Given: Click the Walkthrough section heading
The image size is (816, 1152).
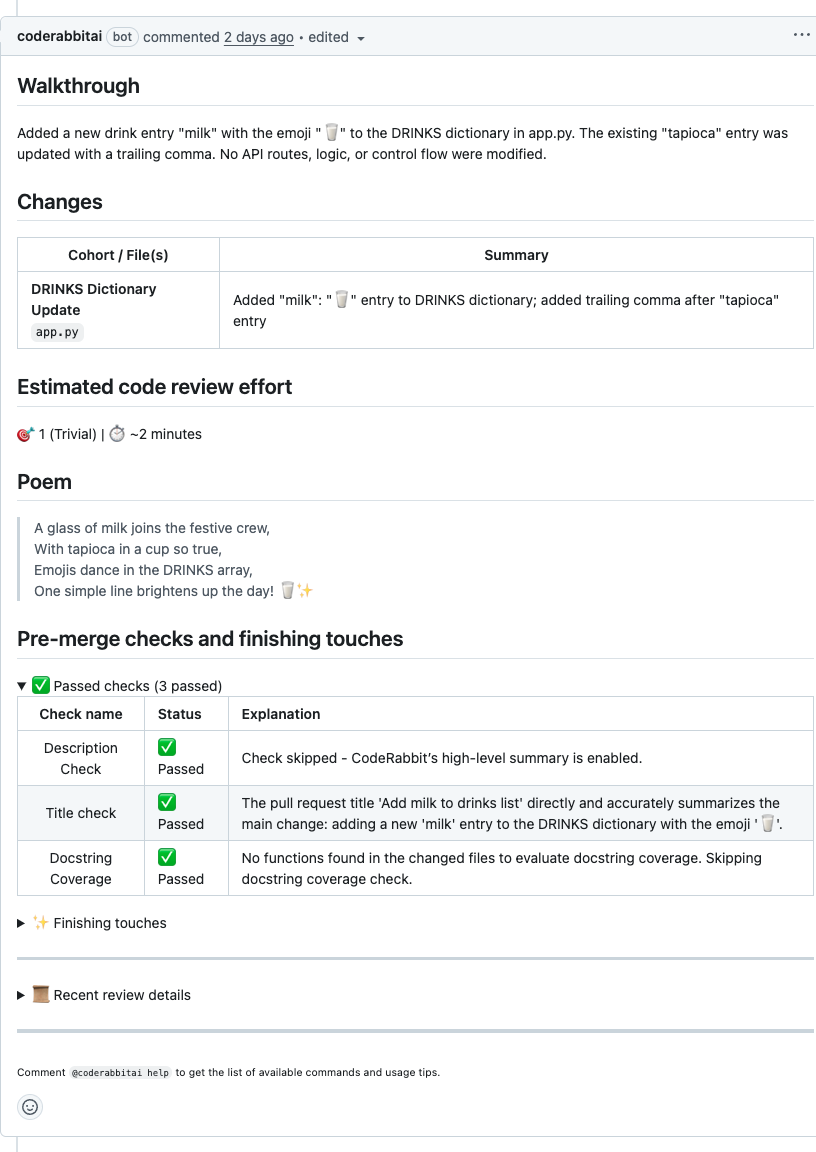Looking at the screenshot, I should (78, 86).
